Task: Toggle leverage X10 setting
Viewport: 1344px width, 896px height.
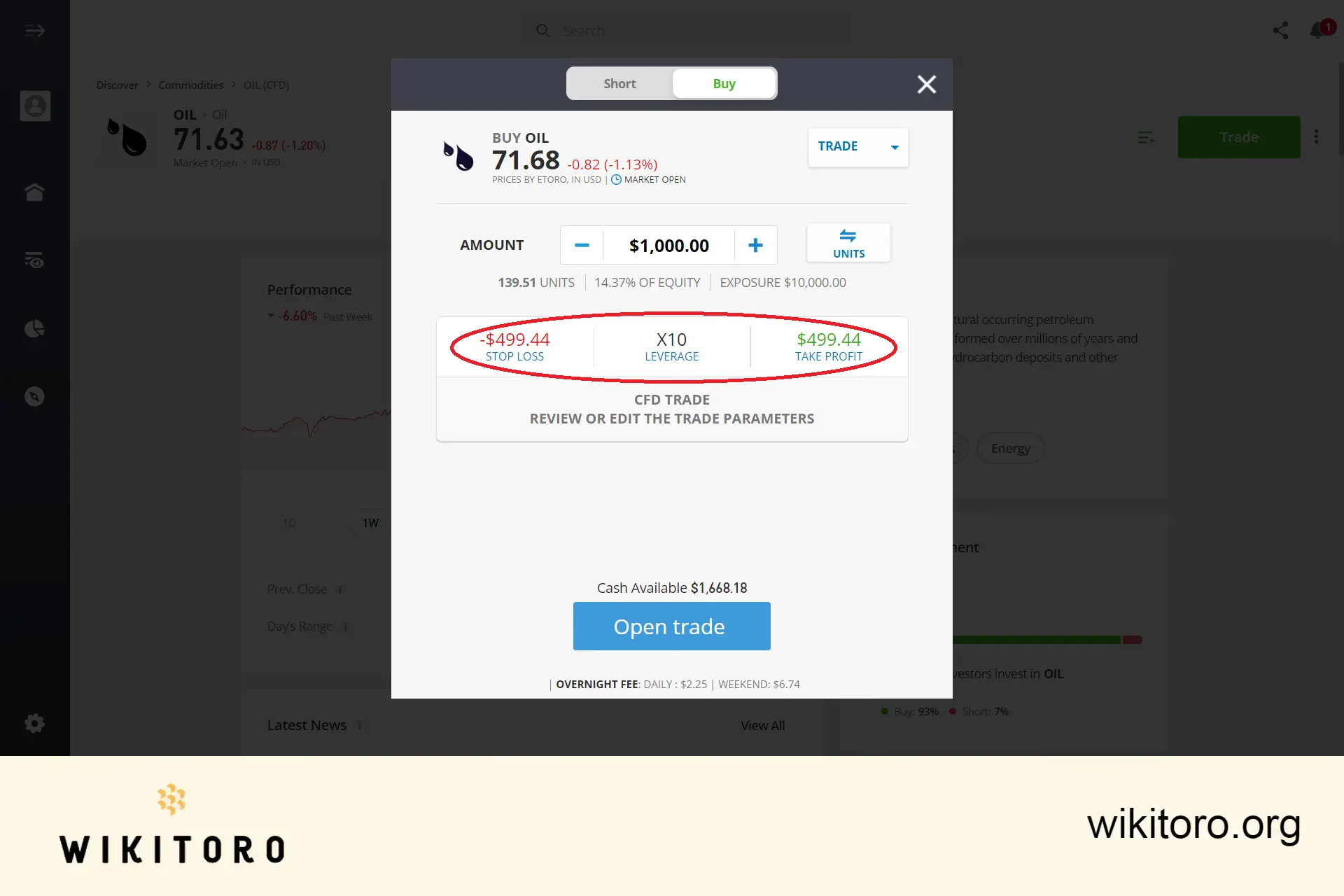Action: (x=671, y=345)
